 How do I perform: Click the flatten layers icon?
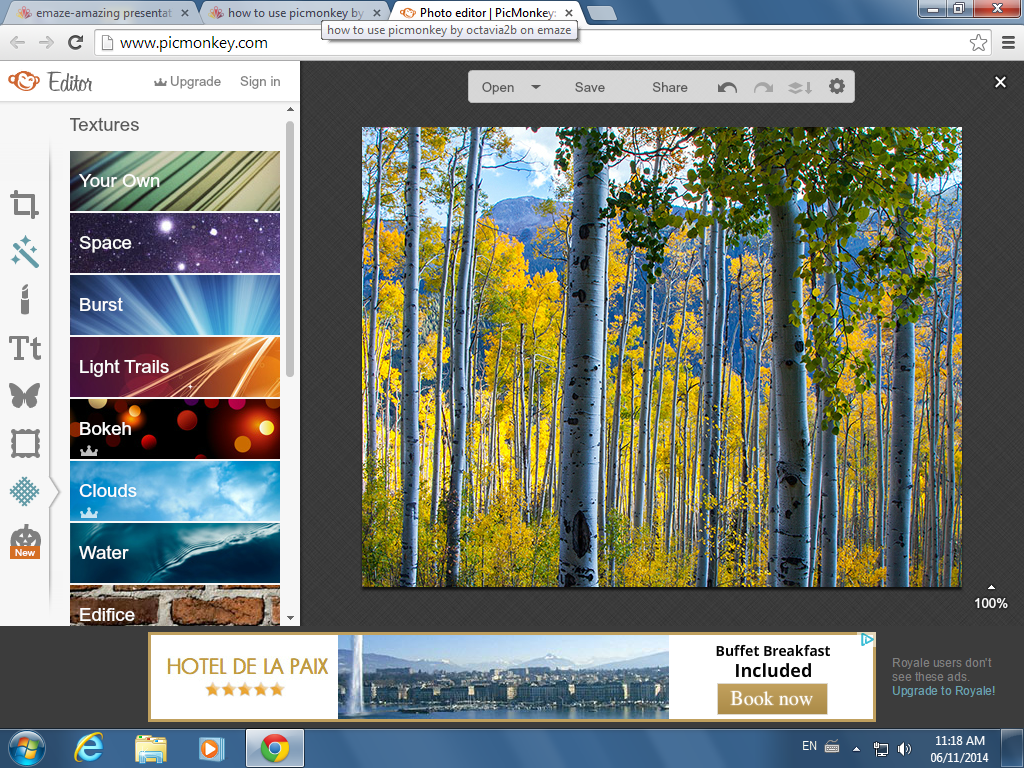coord(799,87)
